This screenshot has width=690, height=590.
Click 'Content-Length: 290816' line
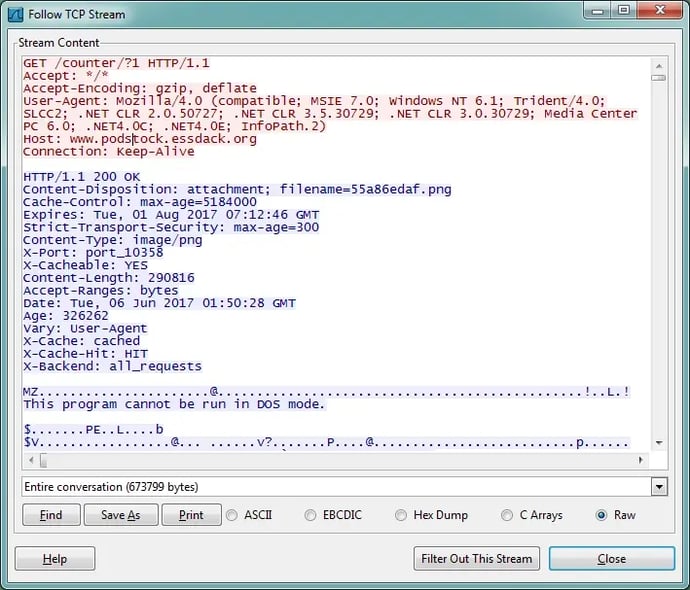pyautogui.click(x=109, y=278)
